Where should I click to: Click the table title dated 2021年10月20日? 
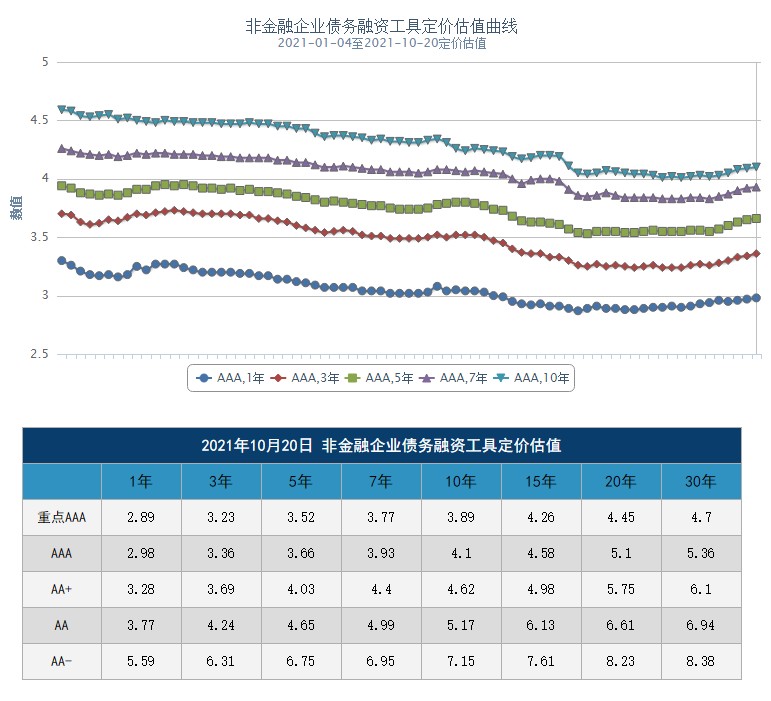coord(382,446)
